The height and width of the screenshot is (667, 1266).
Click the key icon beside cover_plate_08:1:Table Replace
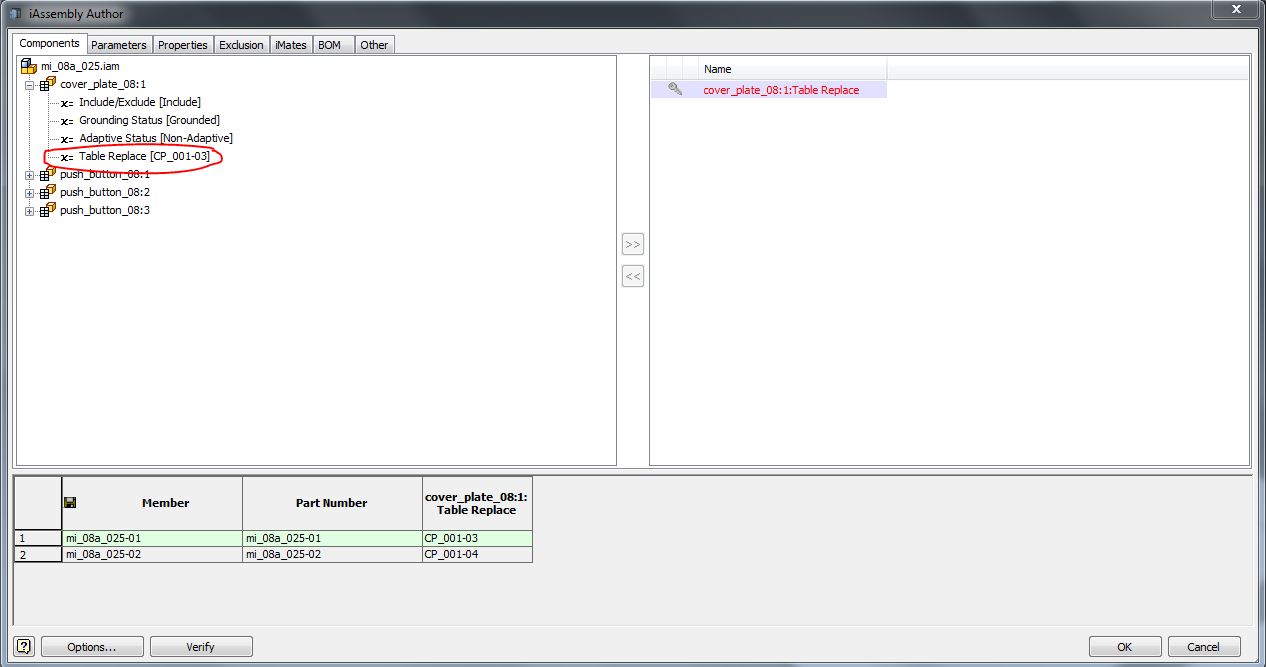(675, 88)
